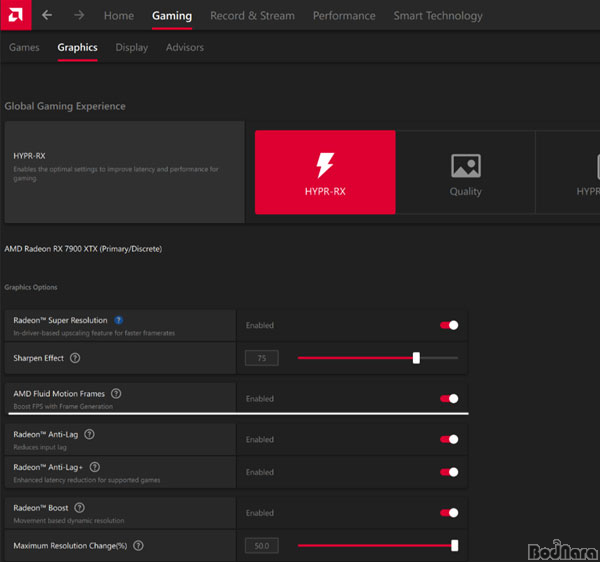Click the Graphics Options heading
600x562 pixels.
(x=31, y=287)
